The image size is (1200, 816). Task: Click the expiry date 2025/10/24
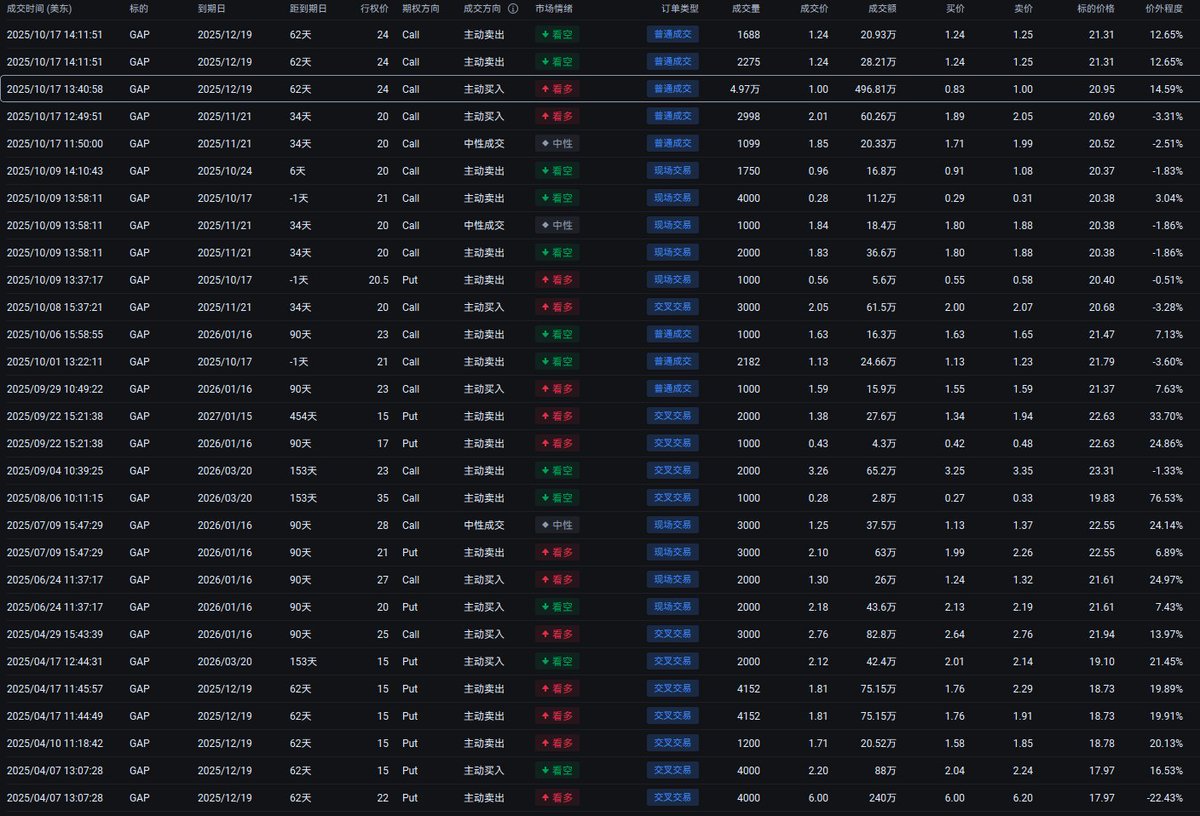(225, 171)
